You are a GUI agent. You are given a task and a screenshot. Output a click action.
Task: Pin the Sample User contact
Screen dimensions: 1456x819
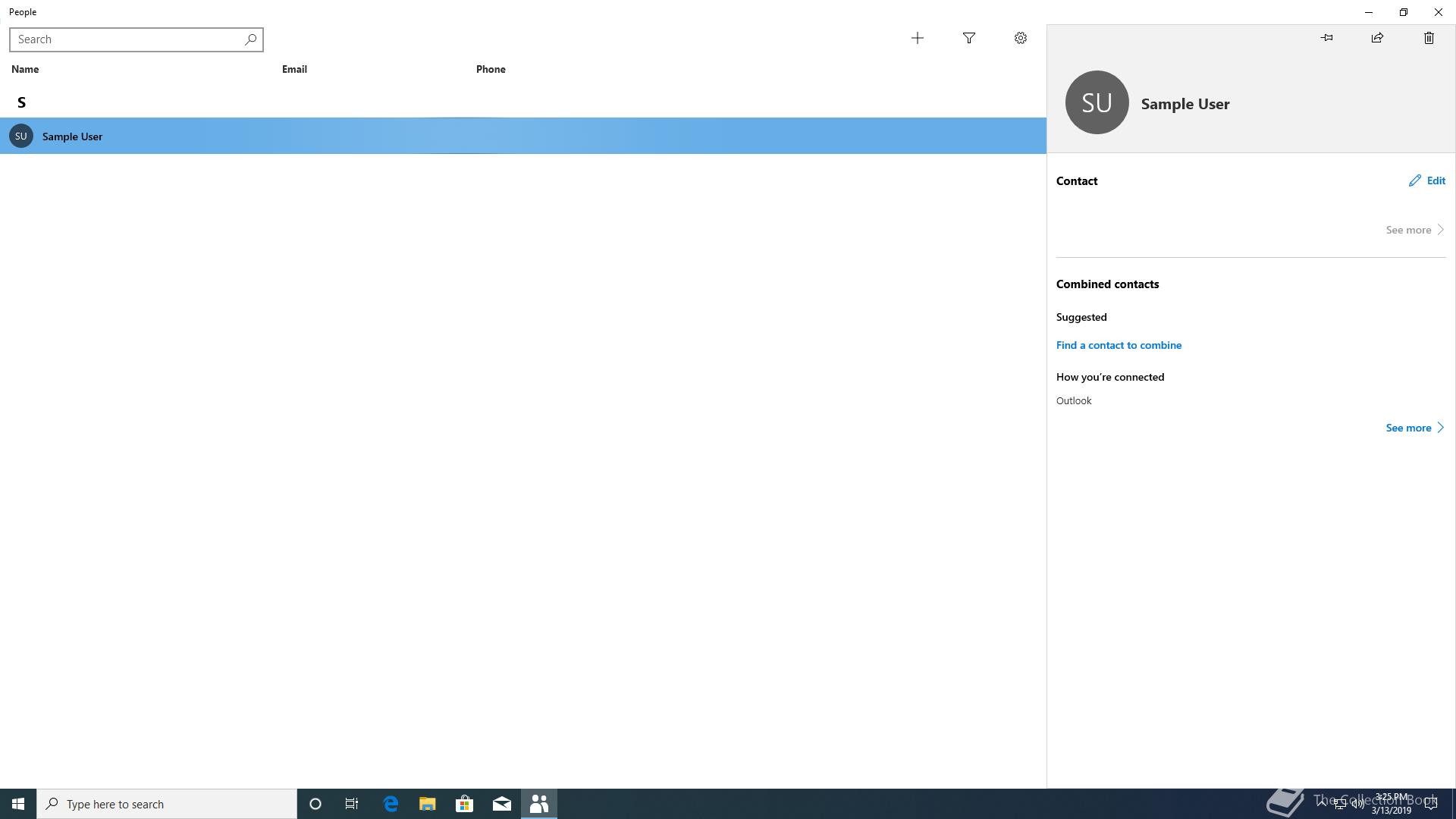(1326, 38)
